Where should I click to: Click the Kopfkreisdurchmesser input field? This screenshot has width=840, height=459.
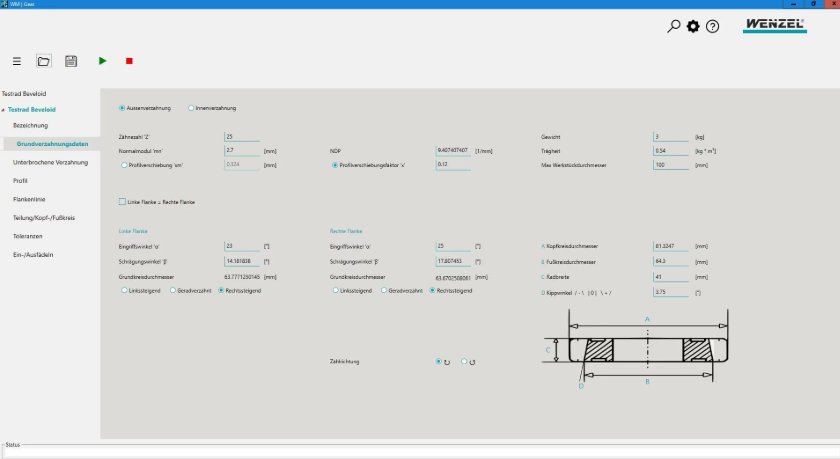point(671,245)
